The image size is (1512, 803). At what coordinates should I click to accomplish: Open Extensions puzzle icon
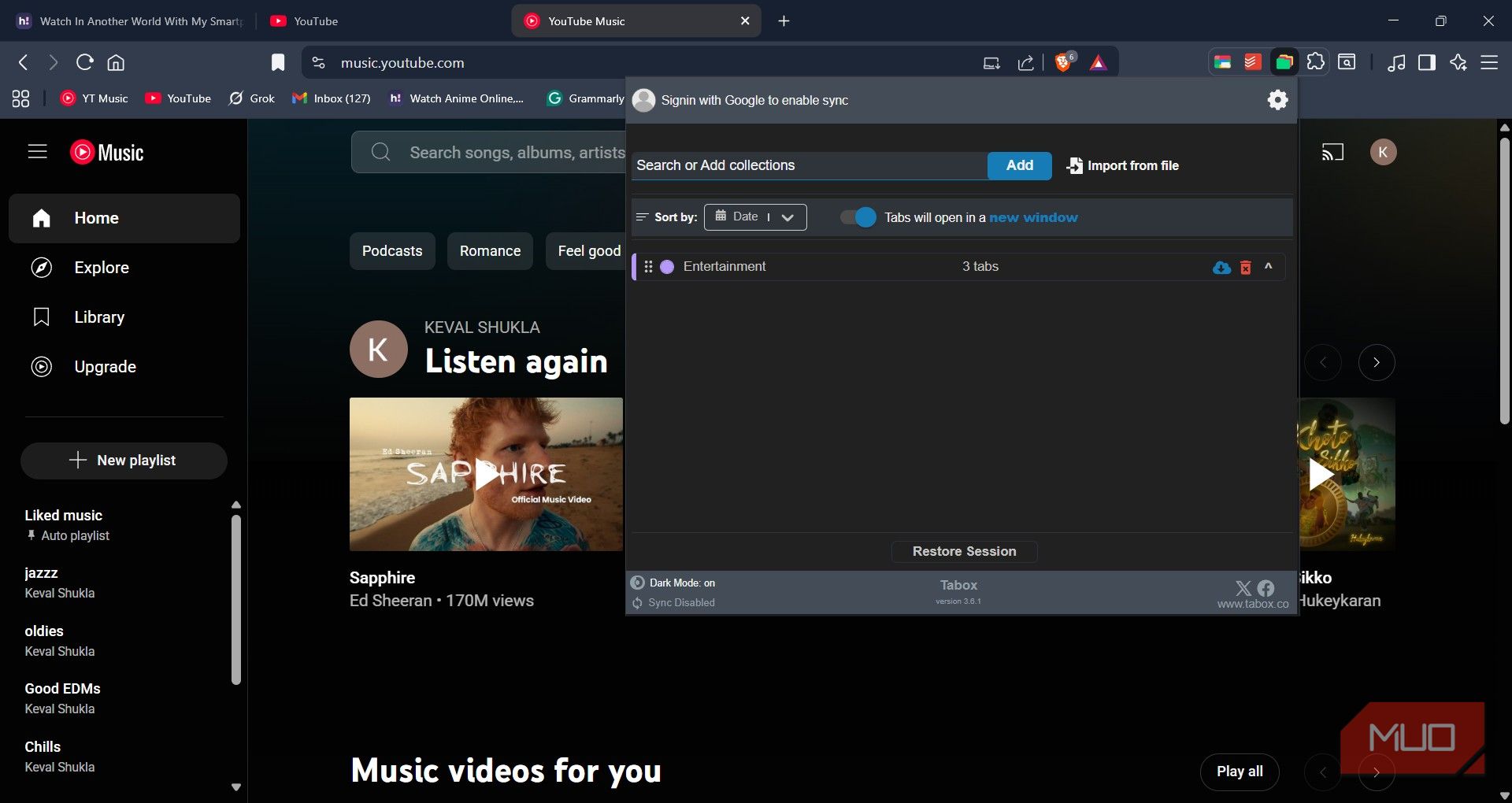1315,62
